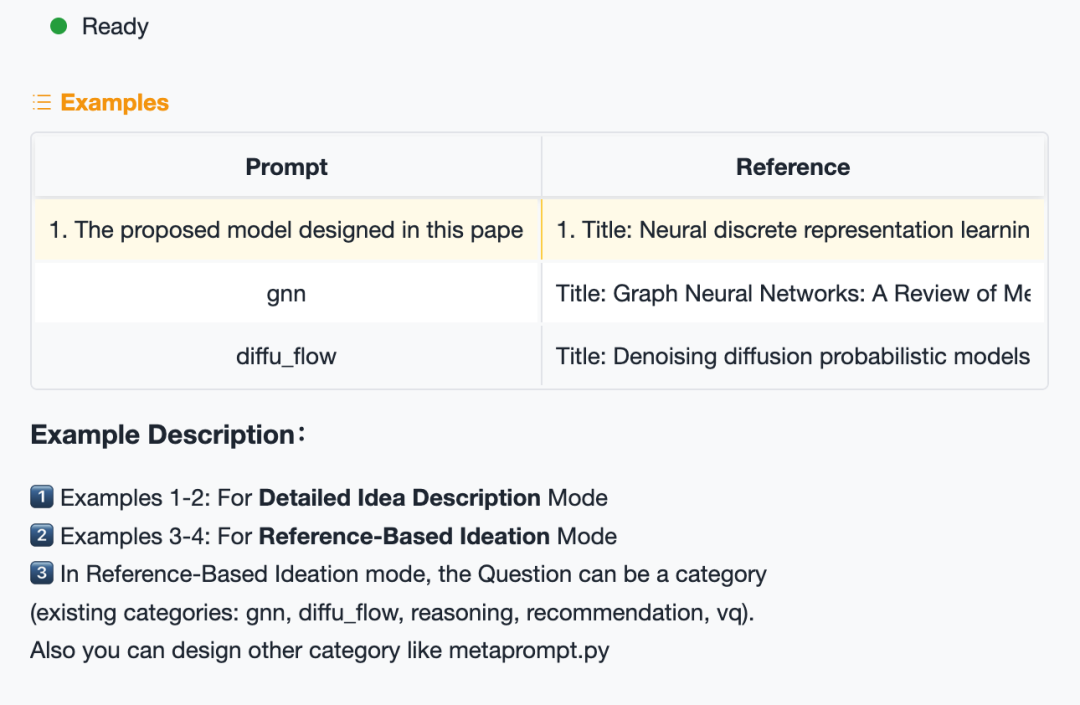Viewport: 1080px width, 705px height.
Task: Choose the gnn example prompt cell
Action: click(x=287, y=293)
